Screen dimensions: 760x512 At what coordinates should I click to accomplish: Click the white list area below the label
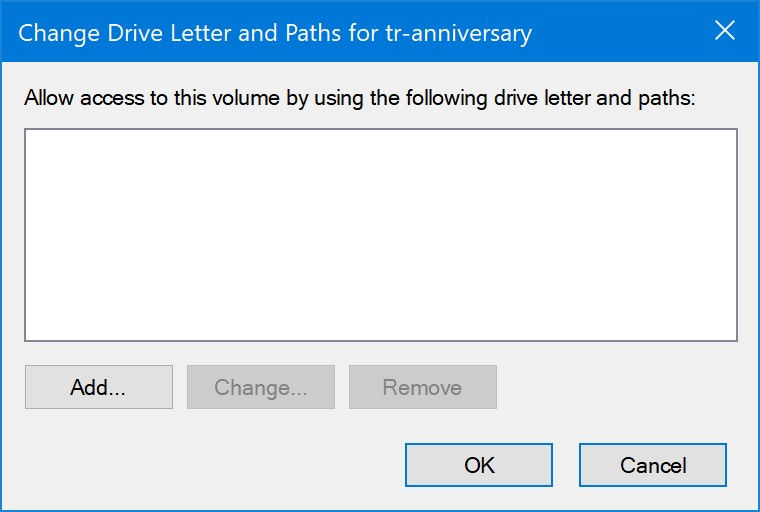pyautogui.click(x=380, y=235)
